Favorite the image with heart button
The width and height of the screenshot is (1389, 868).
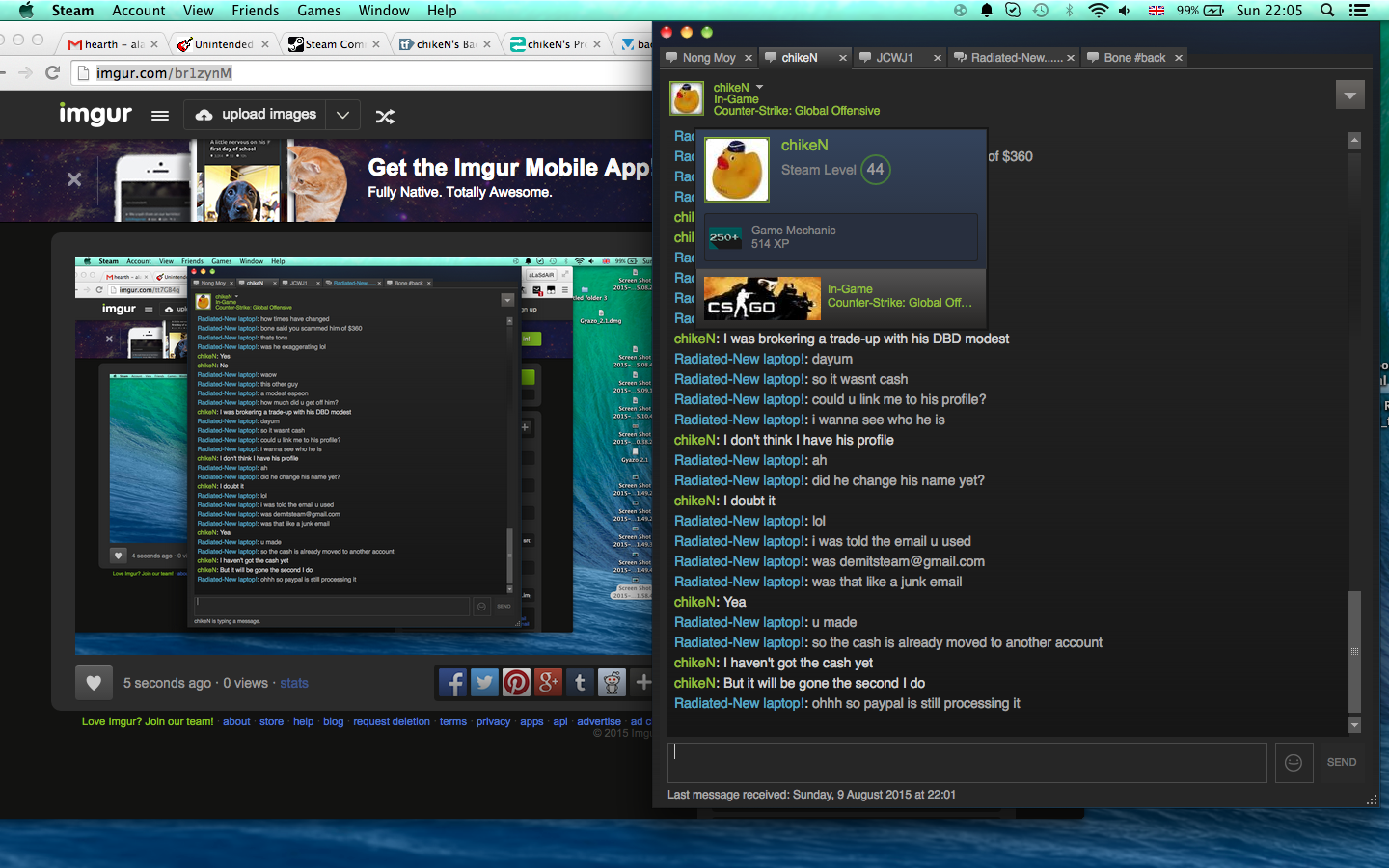(x=94, y=683)
